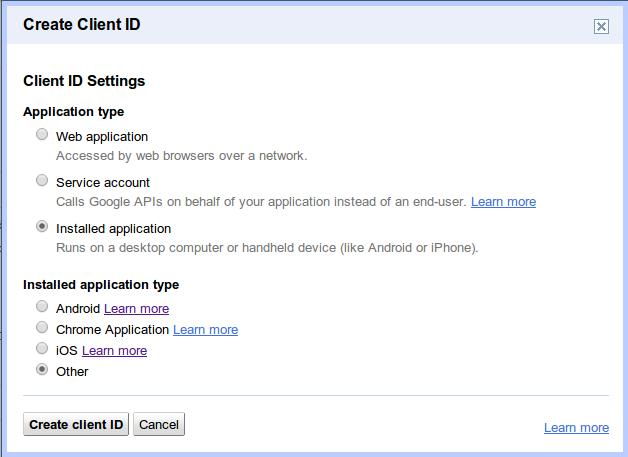This screenshot has width=628, height=457.
Task: Pick the Android radio button
Action: coord(42,307)
